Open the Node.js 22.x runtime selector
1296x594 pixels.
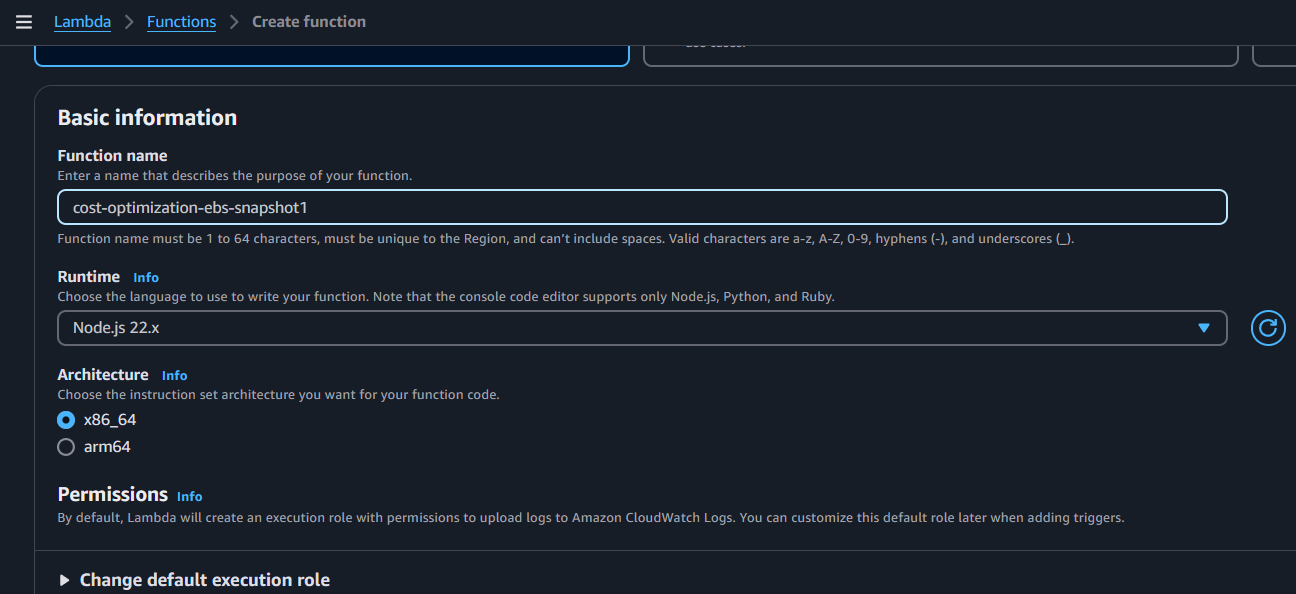point(642,328)
